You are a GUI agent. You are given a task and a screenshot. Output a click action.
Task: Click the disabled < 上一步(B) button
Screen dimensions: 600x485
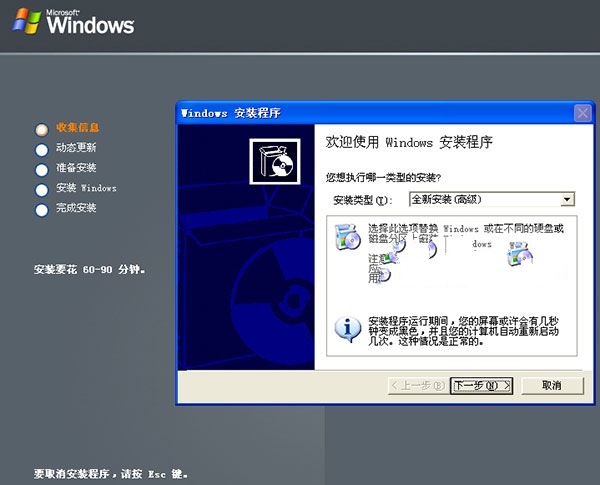[417, 385]
